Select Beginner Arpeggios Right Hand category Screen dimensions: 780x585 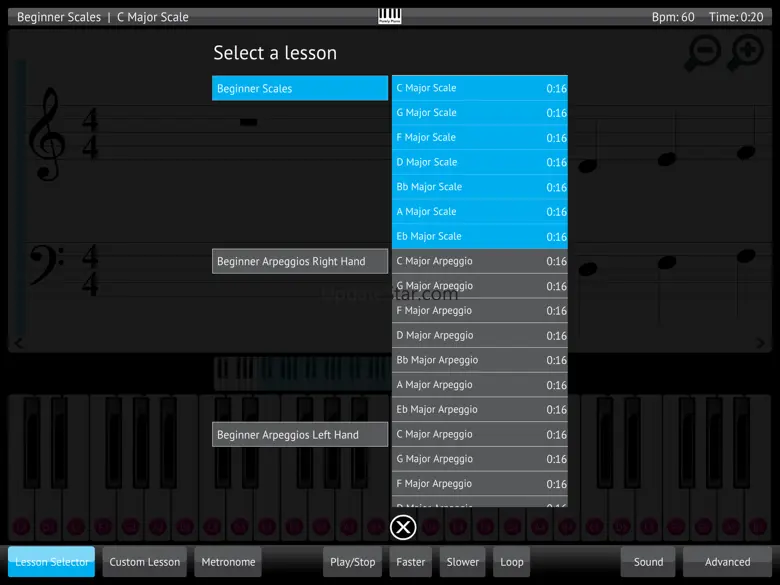click(x=300, y=261)
